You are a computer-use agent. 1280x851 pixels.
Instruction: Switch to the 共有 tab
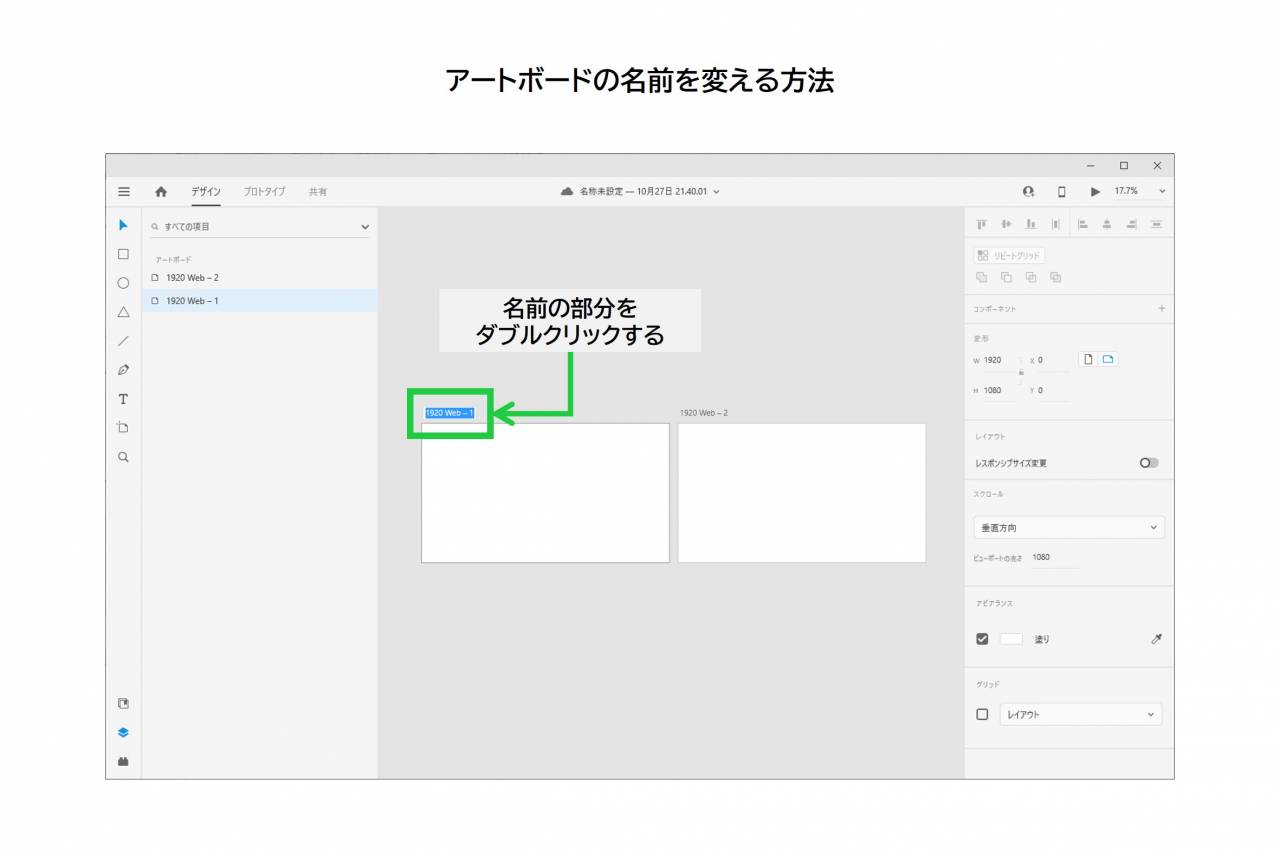tap(318, 191)
